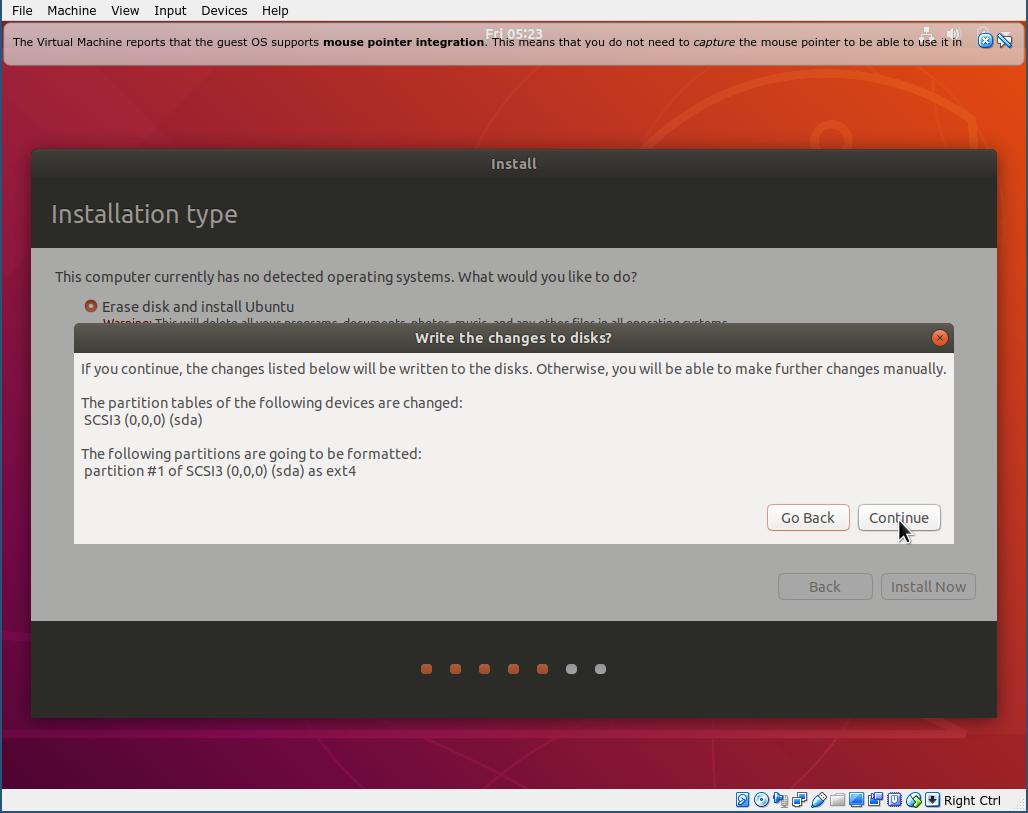Click the 'mouse pointer integration' notification text

click(x=403, y=42)
